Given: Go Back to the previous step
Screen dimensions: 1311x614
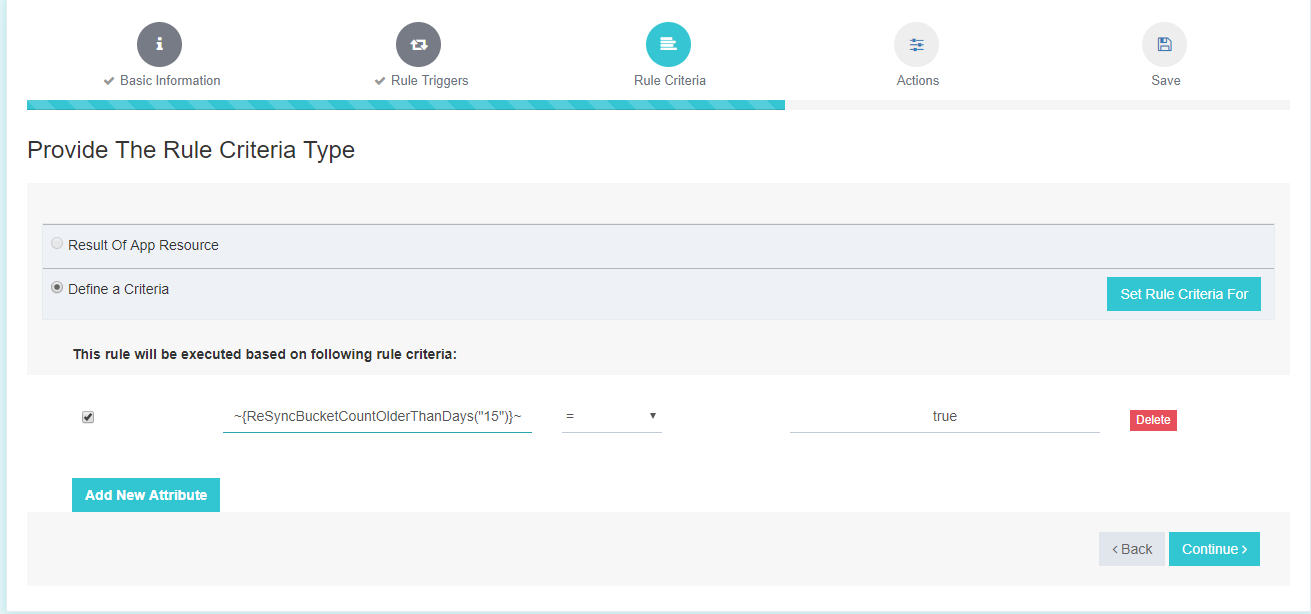Looking at the screenshot, I should [1131, 549].
